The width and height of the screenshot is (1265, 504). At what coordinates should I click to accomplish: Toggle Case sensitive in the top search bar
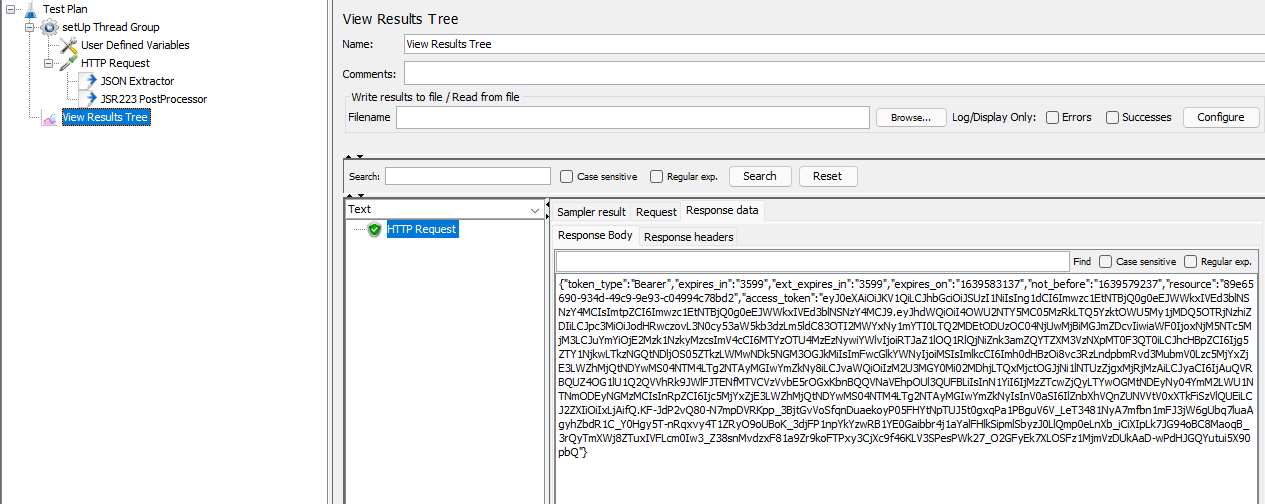pos(567,176)
